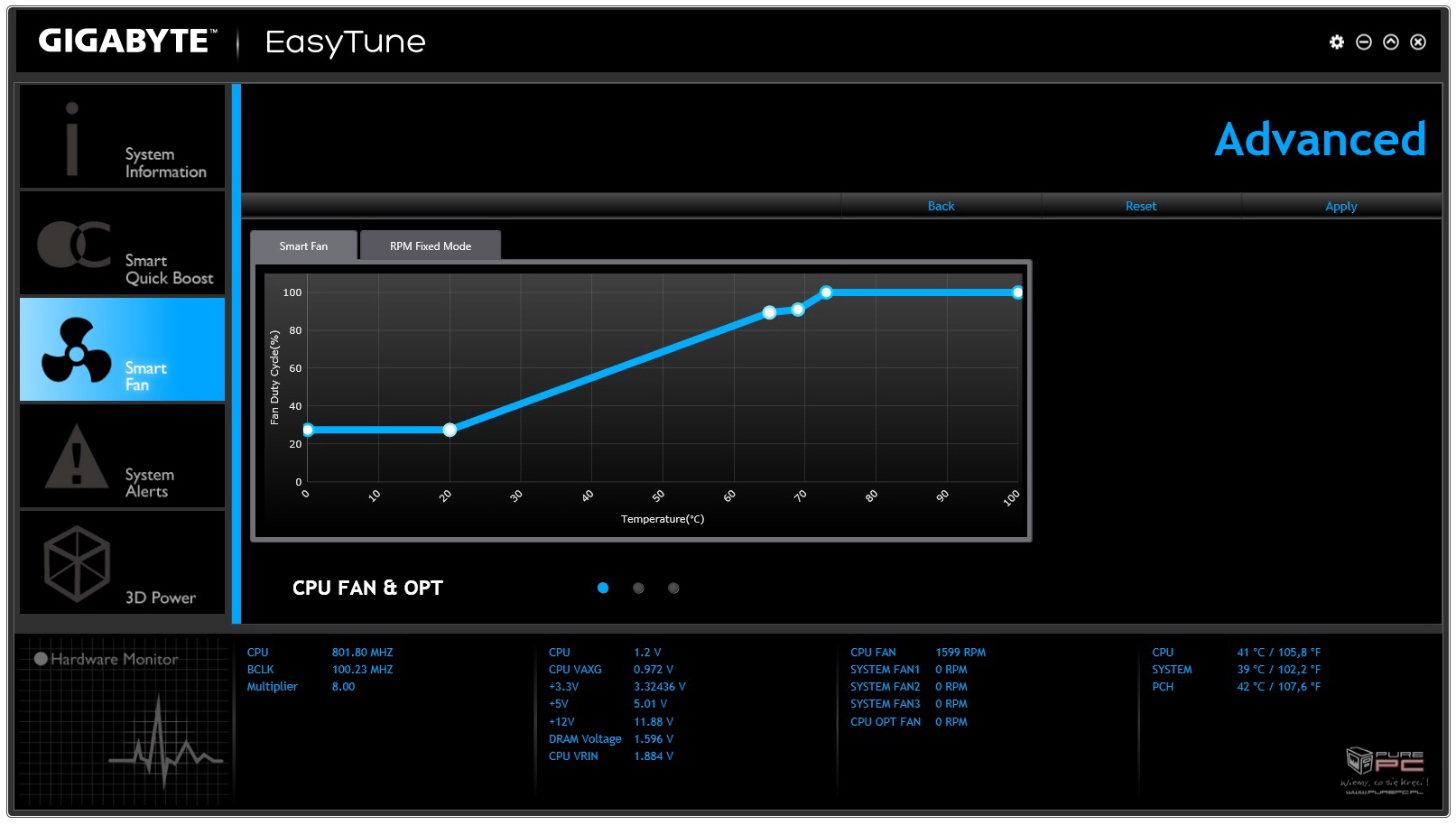Click the CPU voltage value 1.2 V

coord(647,652)
